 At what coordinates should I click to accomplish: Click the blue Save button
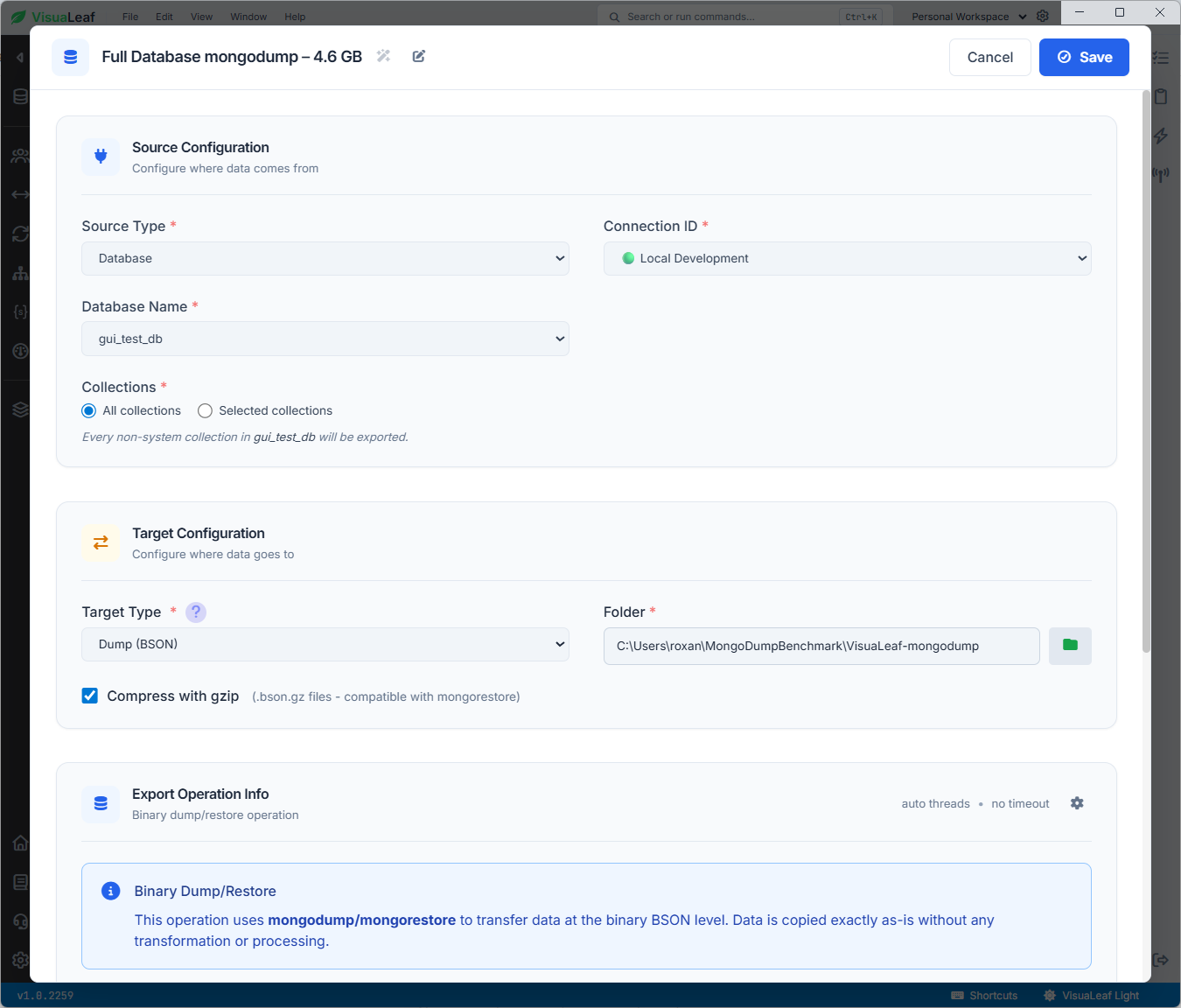point(1084,57)
